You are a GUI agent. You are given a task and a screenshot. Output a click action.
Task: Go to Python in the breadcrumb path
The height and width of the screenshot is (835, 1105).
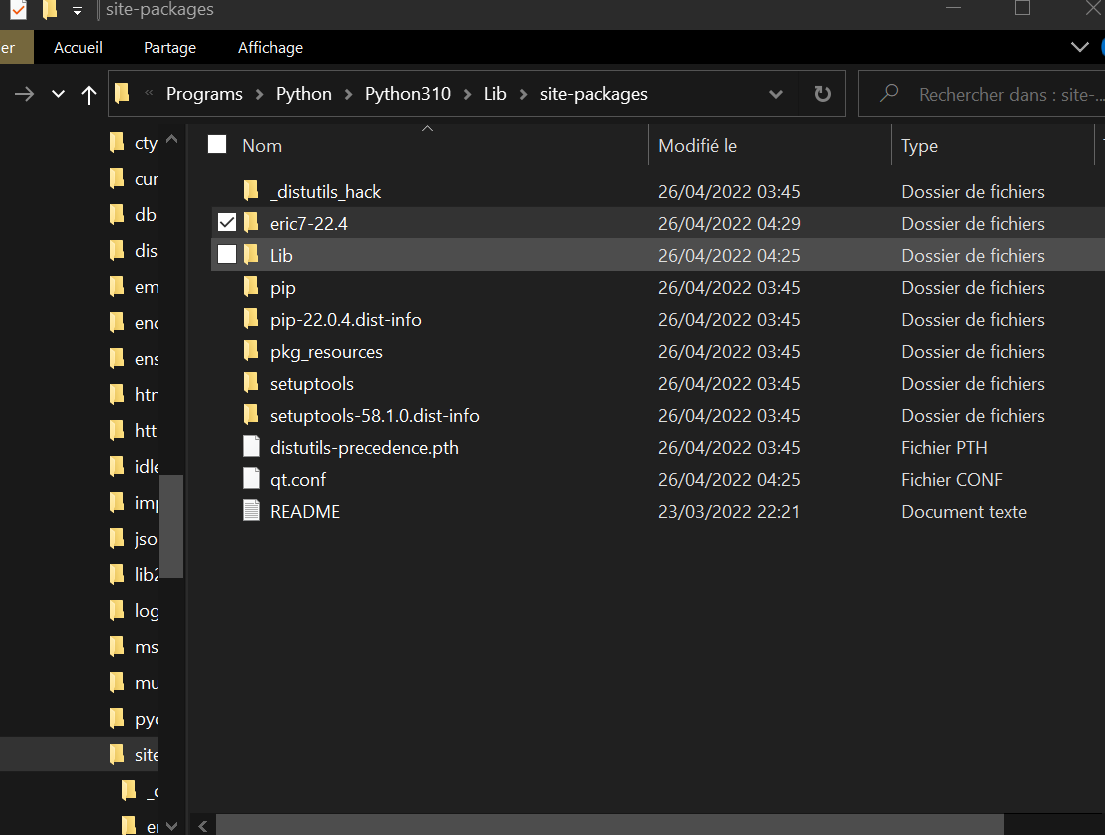coord(304,94)
